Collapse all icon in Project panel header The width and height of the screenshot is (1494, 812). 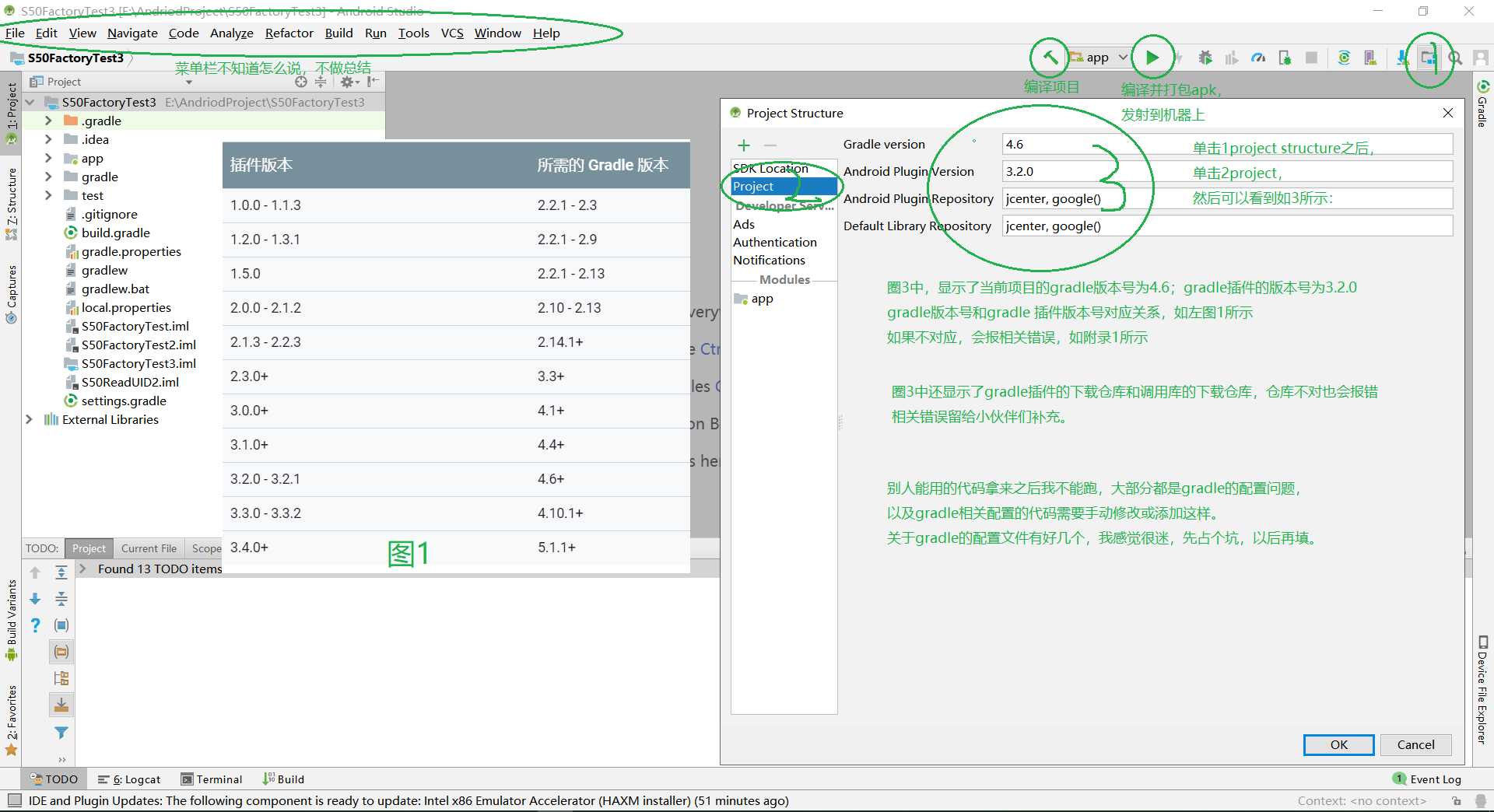coord(321,82)
